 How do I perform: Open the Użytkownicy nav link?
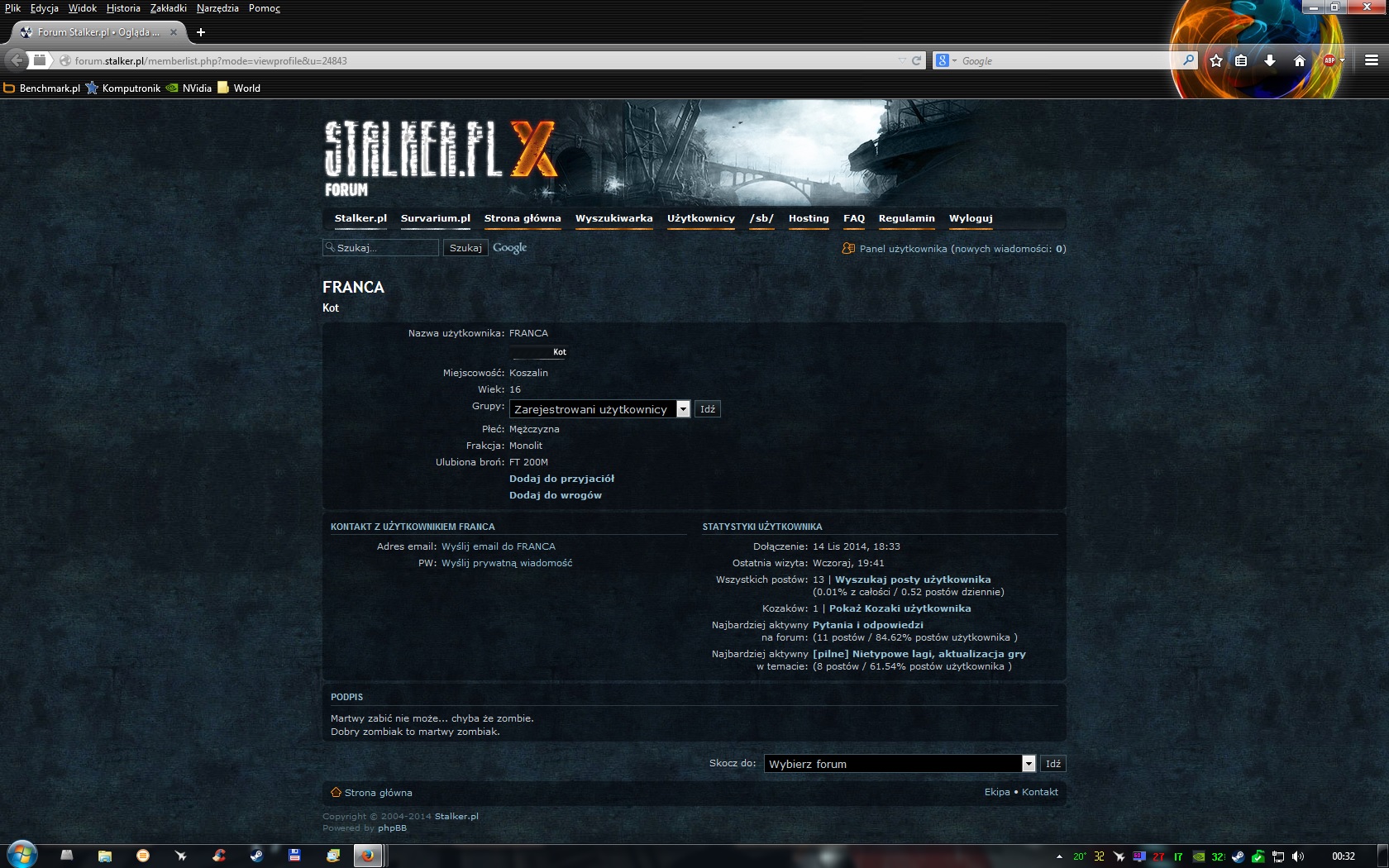[701, 218]
